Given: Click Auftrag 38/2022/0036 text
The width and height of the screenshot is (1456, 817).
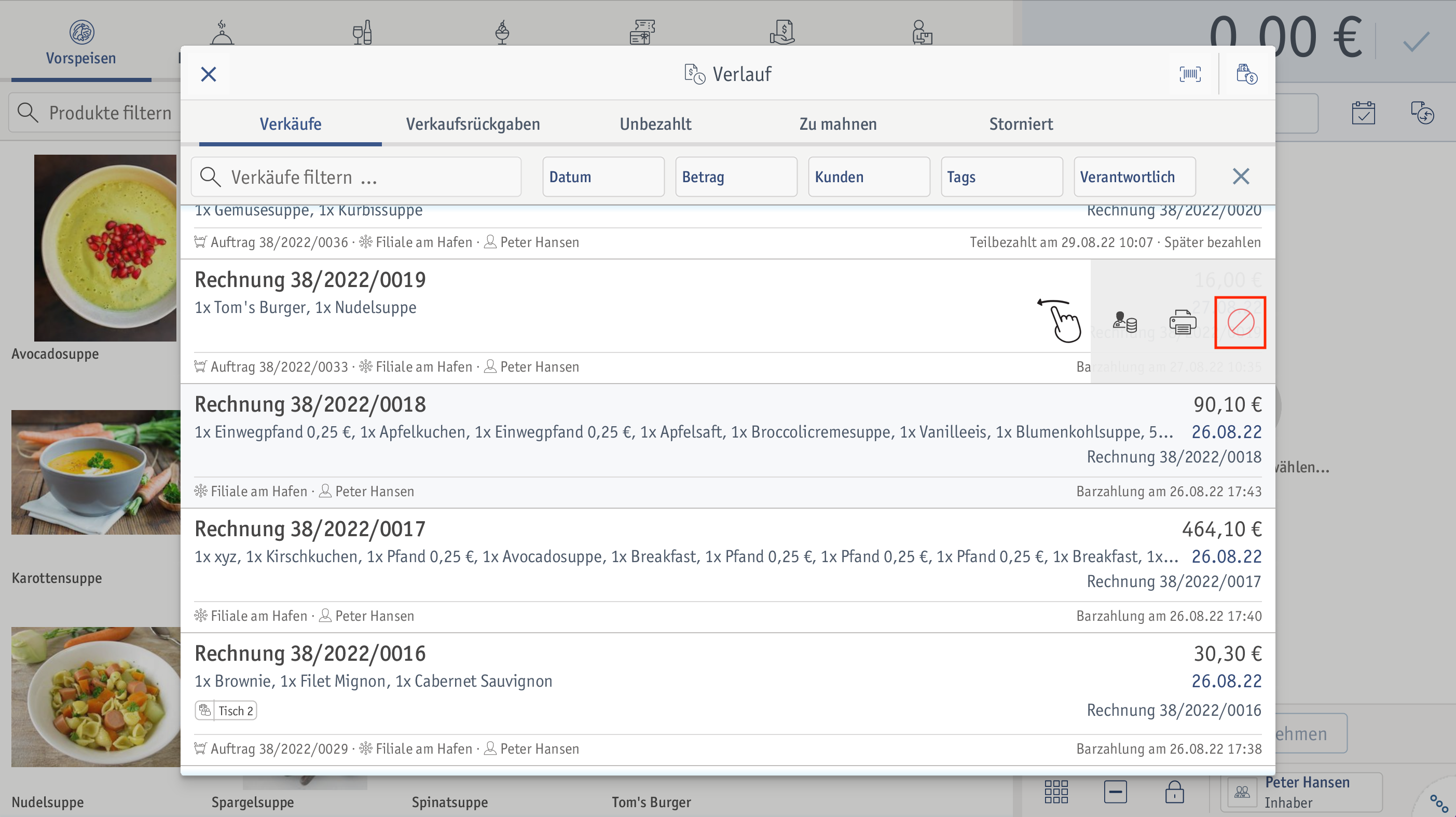Looking at the screenshot, I should pos(279,242).
